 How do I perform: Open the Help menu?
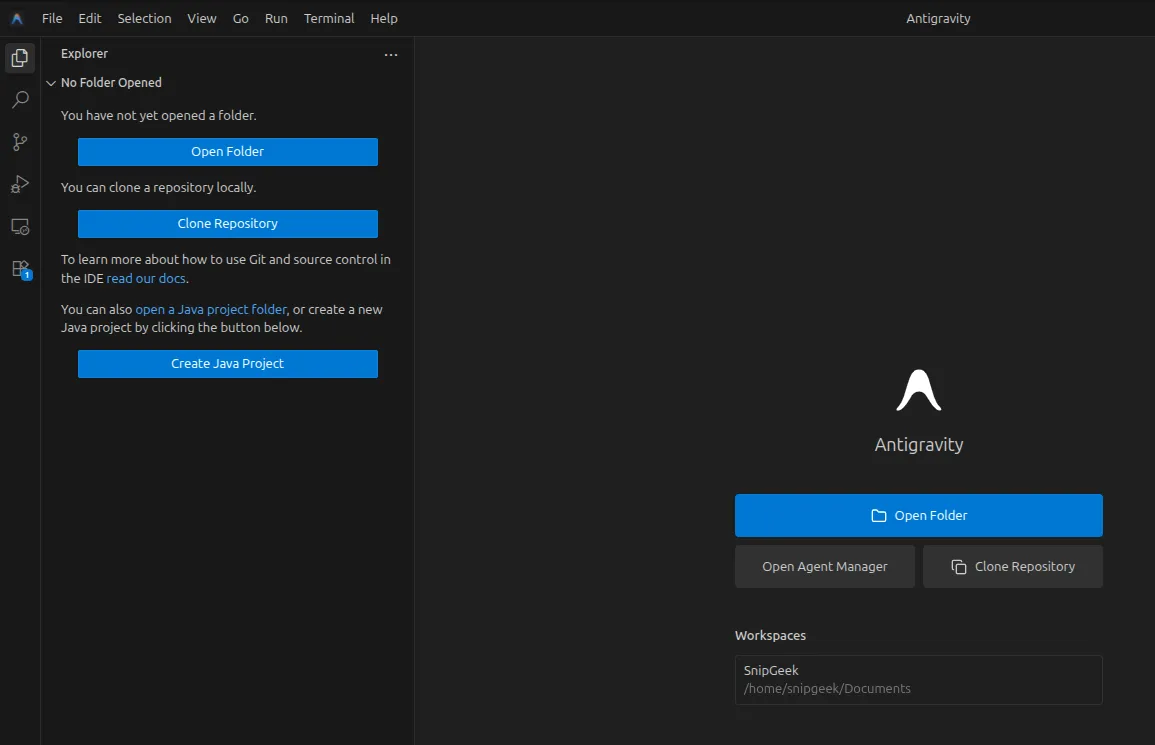point(384,18)
